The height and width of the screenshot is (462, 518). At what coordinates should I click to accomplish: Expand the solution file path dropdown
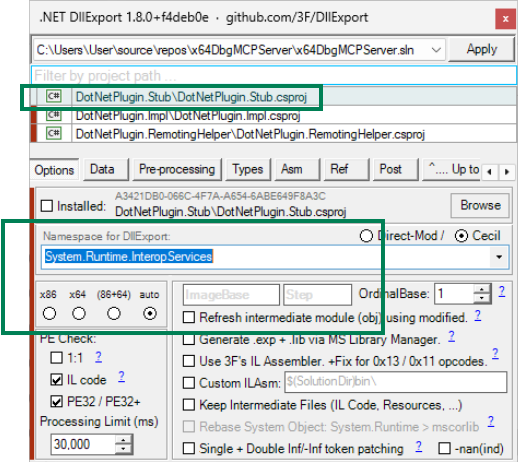pos(436,50)
